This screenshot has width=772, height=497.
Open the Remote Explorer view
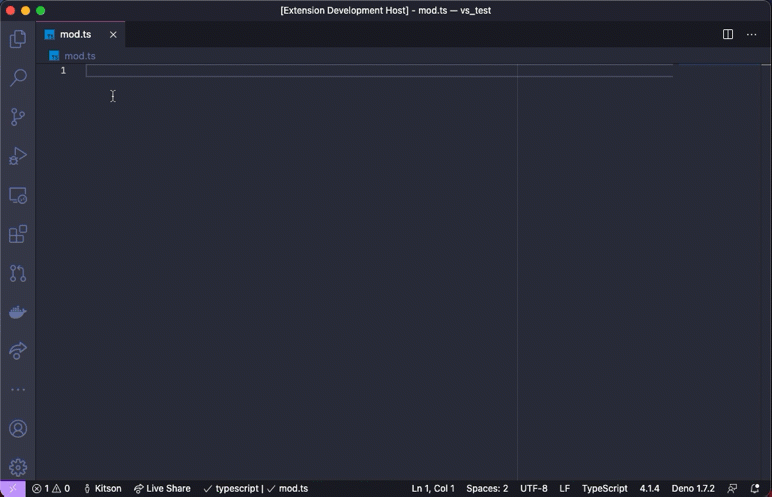point(18,196)
